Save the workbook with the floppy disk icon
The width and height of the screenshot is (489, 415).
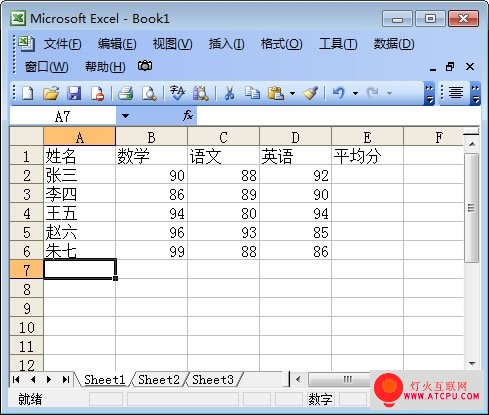click(74, 93)
